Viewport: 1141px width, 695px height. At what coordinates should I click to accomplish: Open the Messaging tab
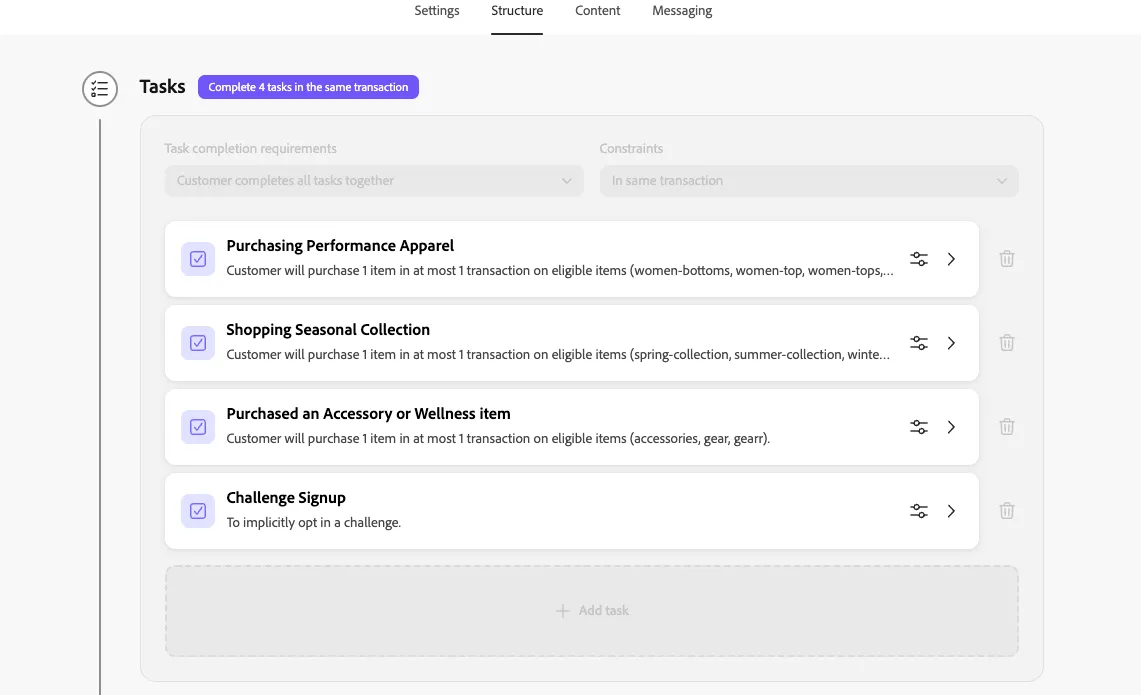tap(682, 11)
